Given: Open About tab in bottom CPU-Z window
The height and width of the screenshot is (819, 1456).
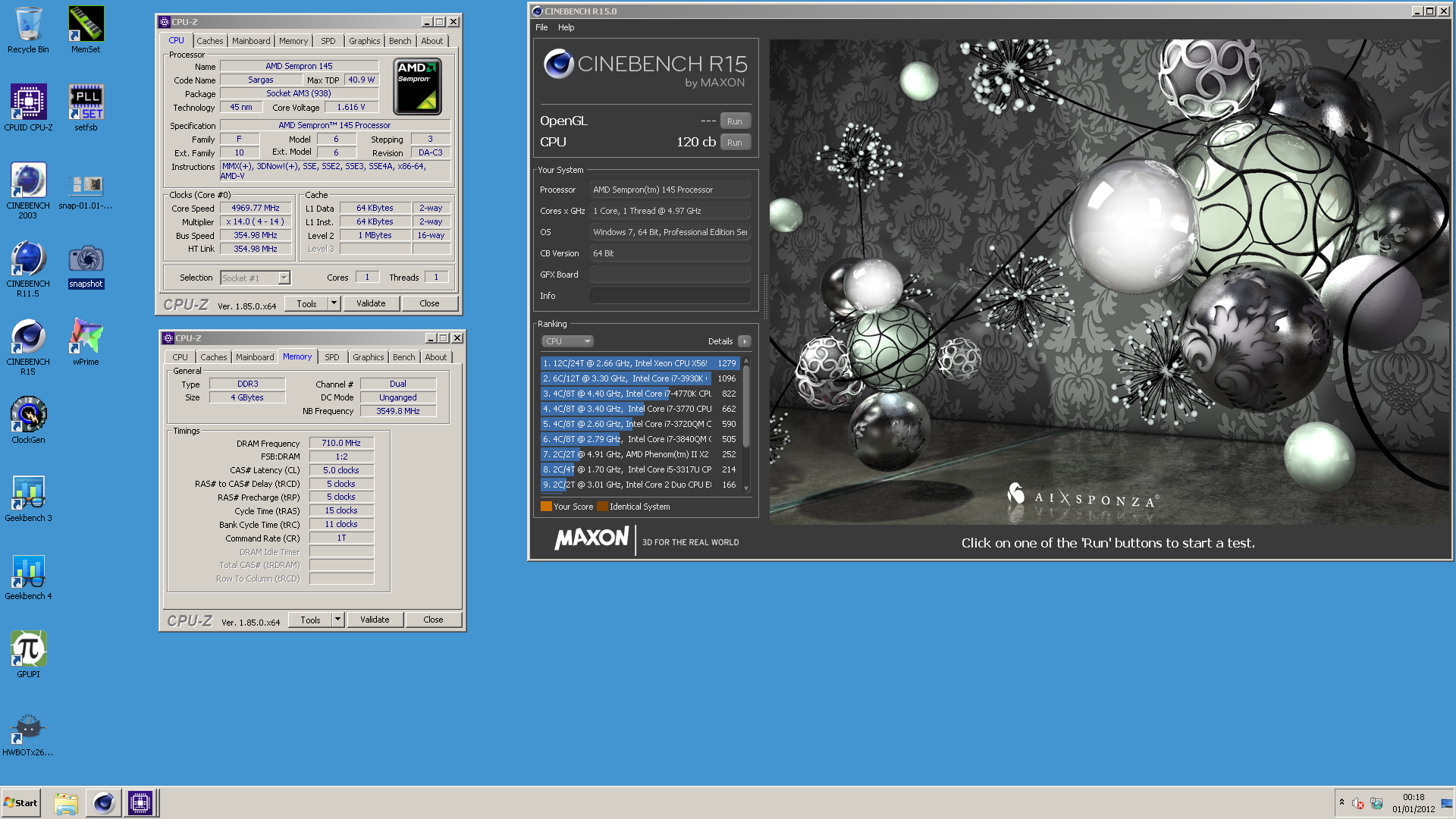Looking at the screenshot, I should tap(436, 357).
